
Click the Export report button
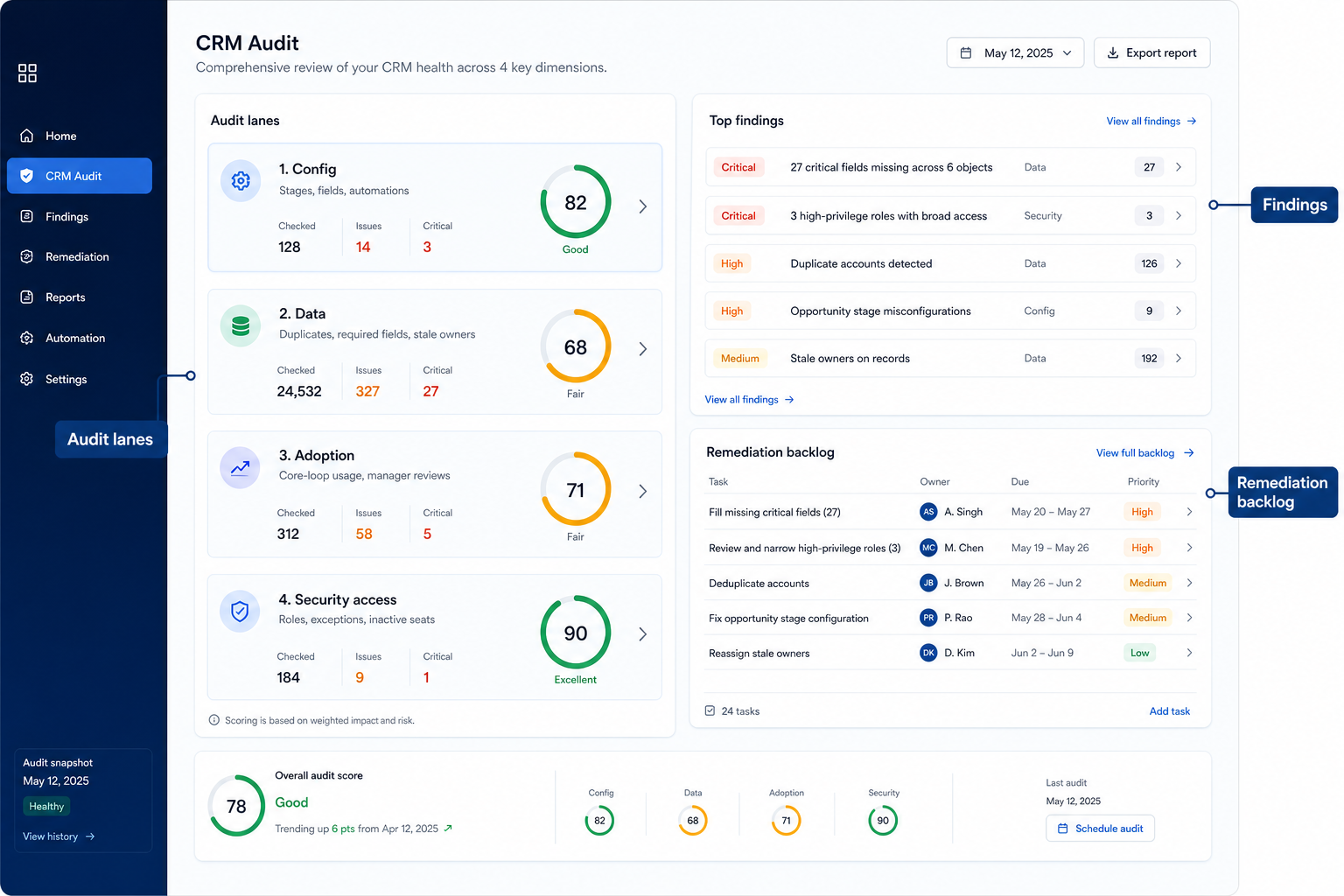1151,52
